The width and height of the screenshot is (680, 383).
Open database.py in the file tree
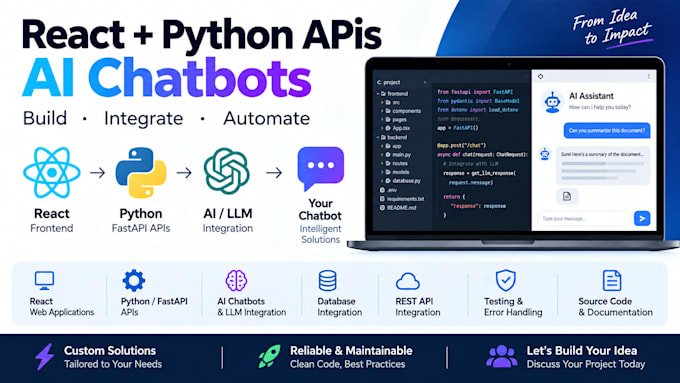point(406,181)
